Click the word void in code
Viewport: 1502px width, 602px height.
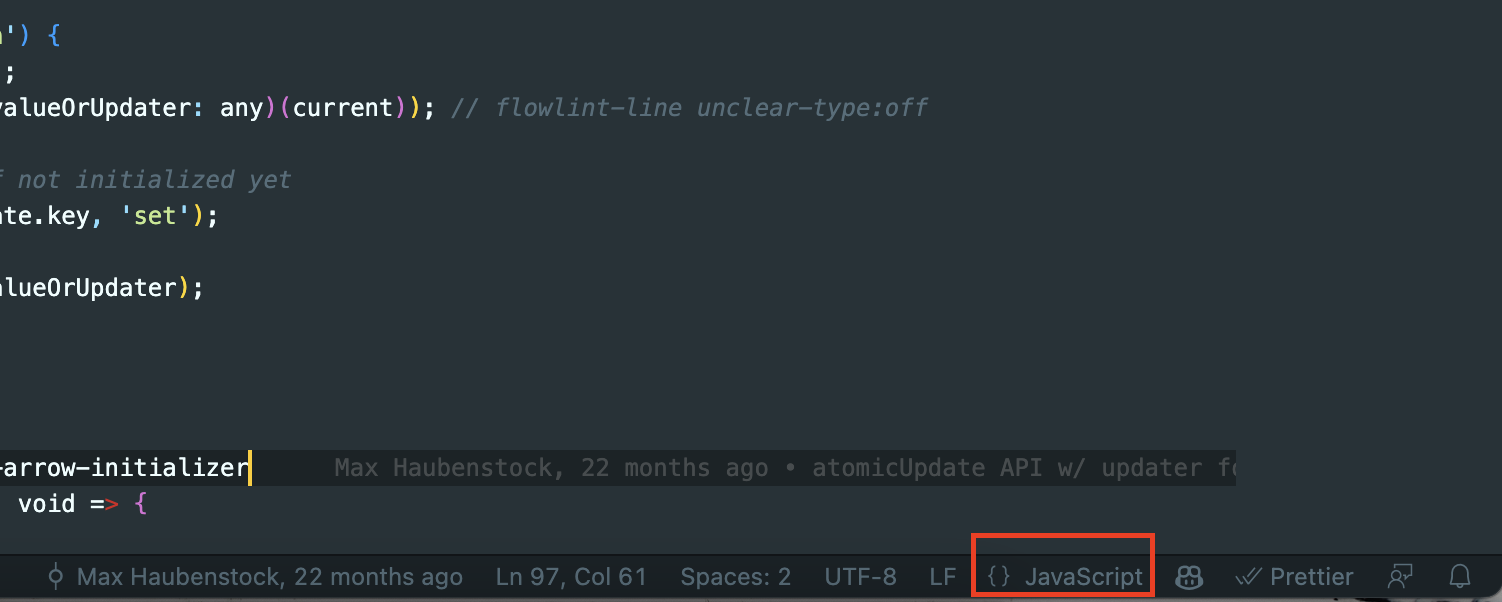click(x=47, y=503)
